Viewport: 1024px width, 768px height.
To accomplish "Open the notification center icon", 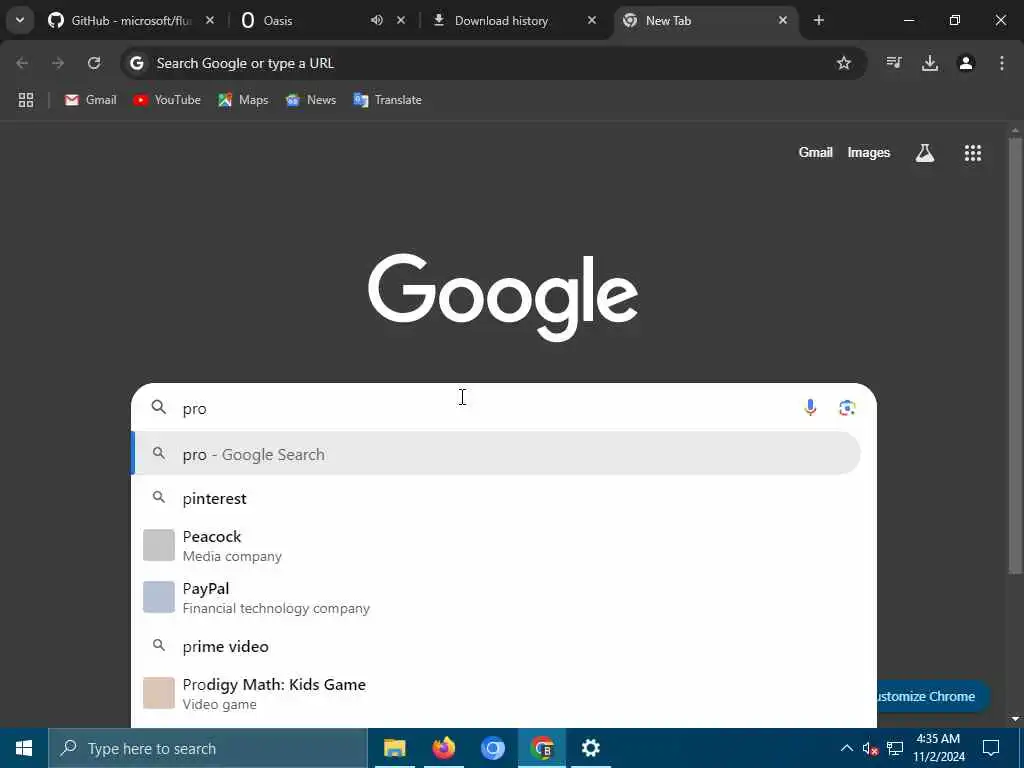I will pyautogui.click(x=991, y=748).
